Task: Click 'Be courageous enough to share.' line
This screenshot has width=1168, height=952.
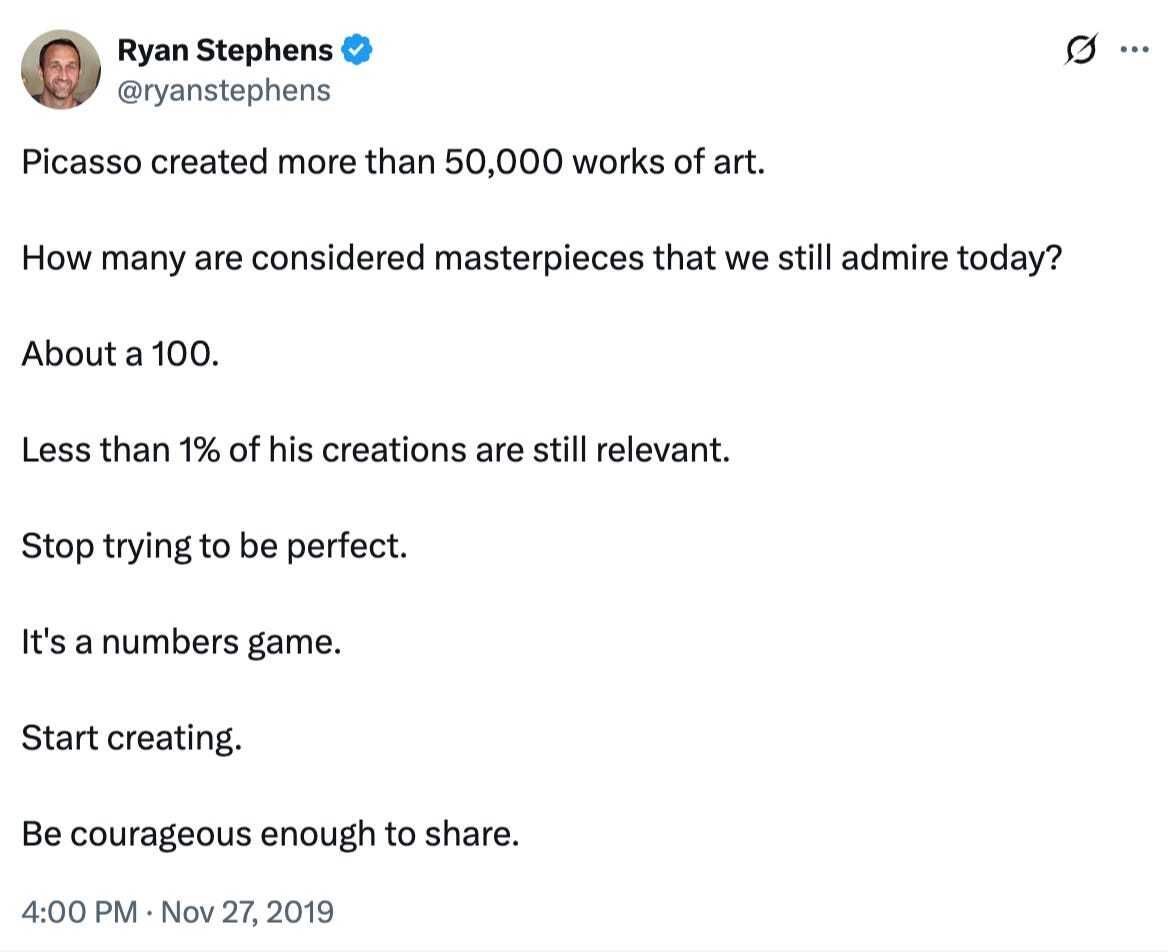Action: tap(270, 834)
